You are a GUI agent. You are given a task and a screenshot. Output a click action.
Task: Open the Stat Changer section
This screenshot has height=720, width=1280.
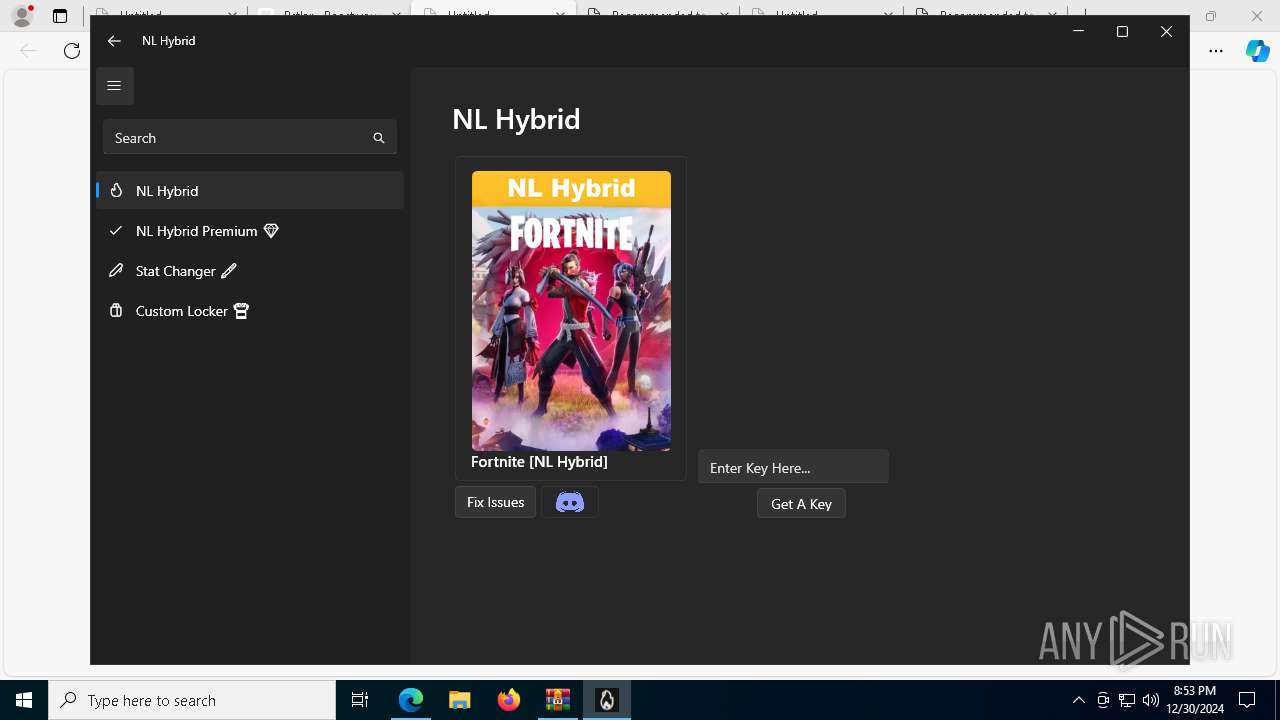pos(250,271)
